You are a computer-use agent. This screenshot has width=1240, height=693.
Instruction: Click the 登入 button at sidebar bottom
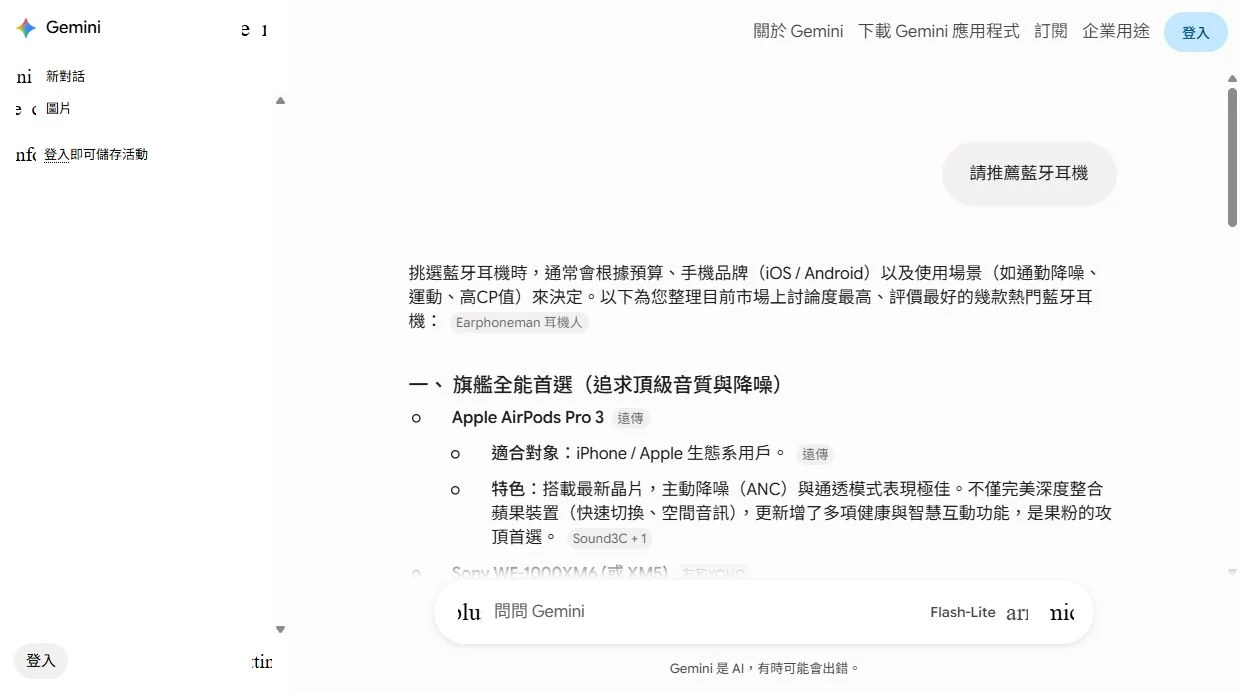coord(41,661)
